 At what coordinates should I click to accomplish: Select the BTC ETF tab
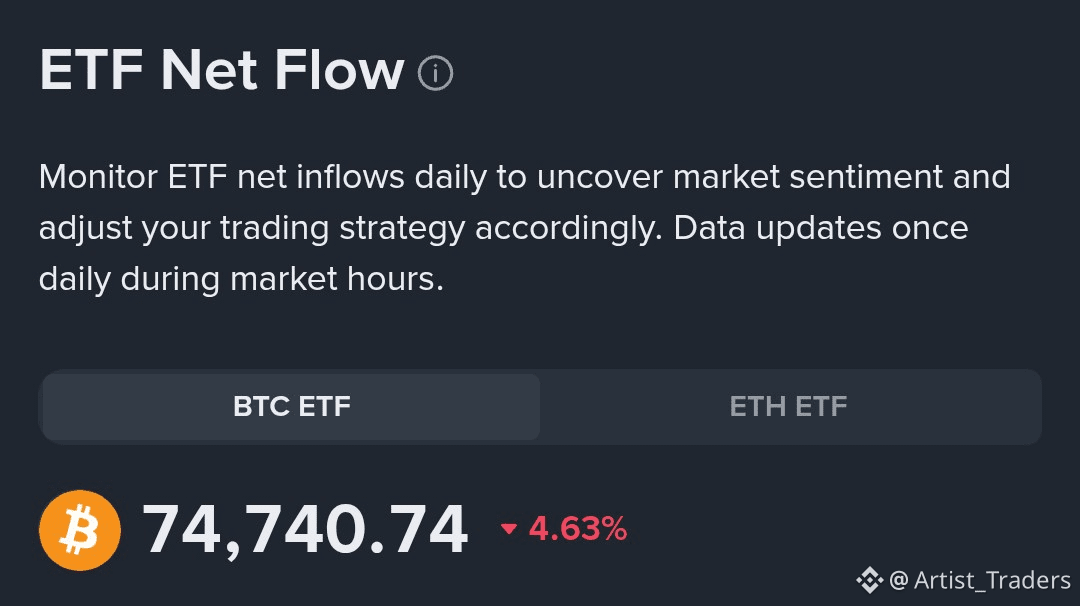tap(291, 407)
